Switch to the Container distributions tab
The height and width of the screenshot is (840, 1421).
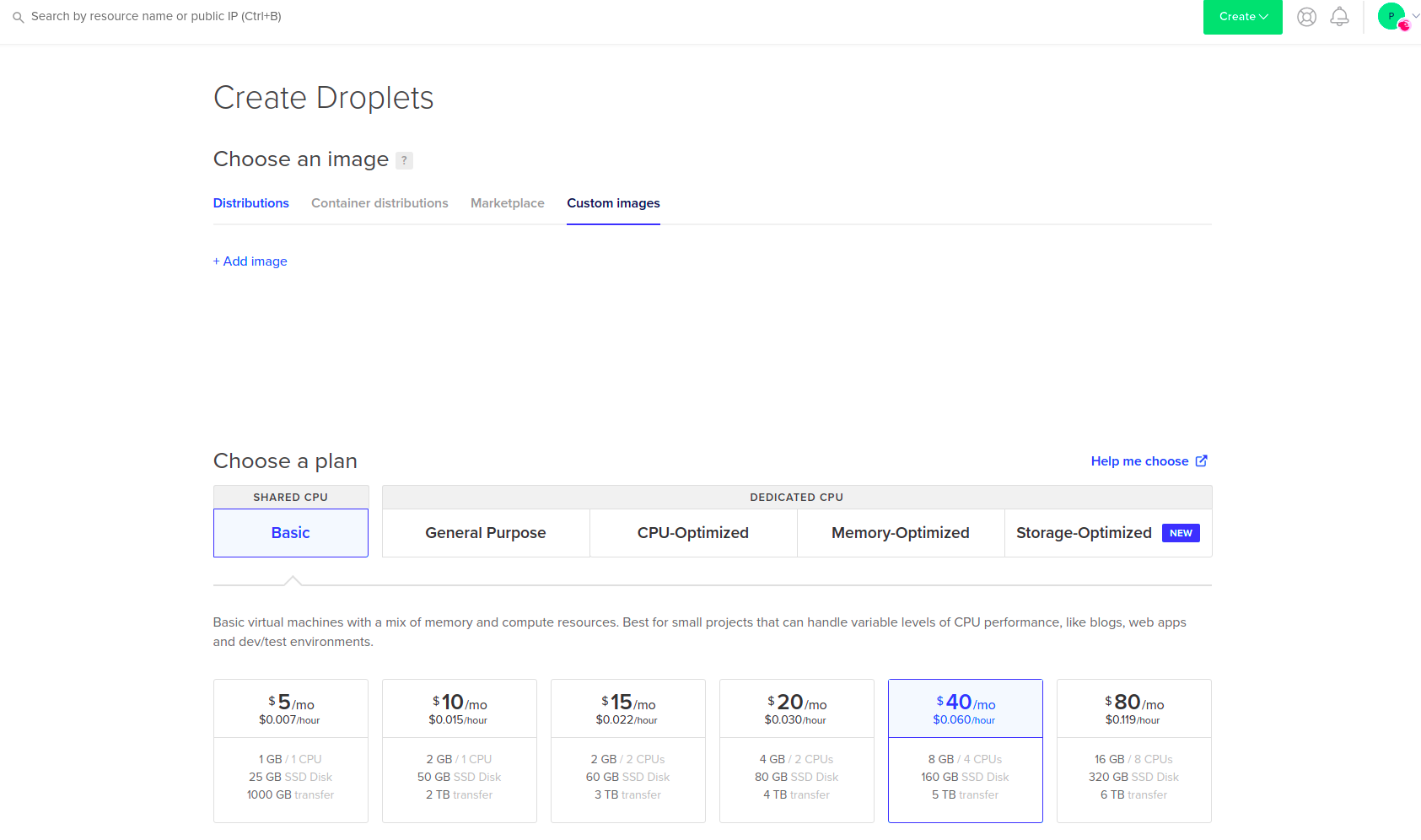click(x=379, y=203)
